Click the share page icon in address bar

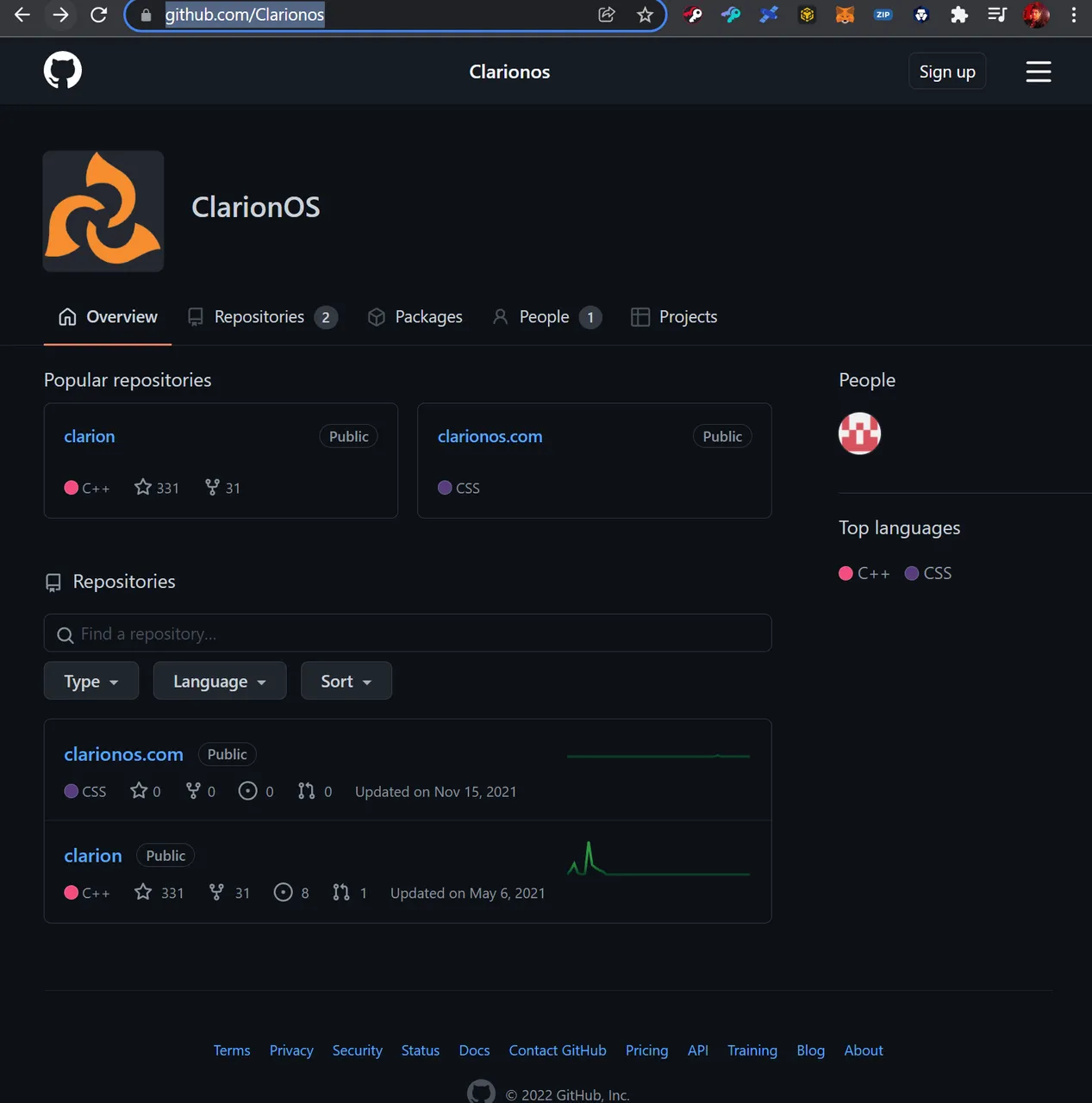tap(607, 15)
